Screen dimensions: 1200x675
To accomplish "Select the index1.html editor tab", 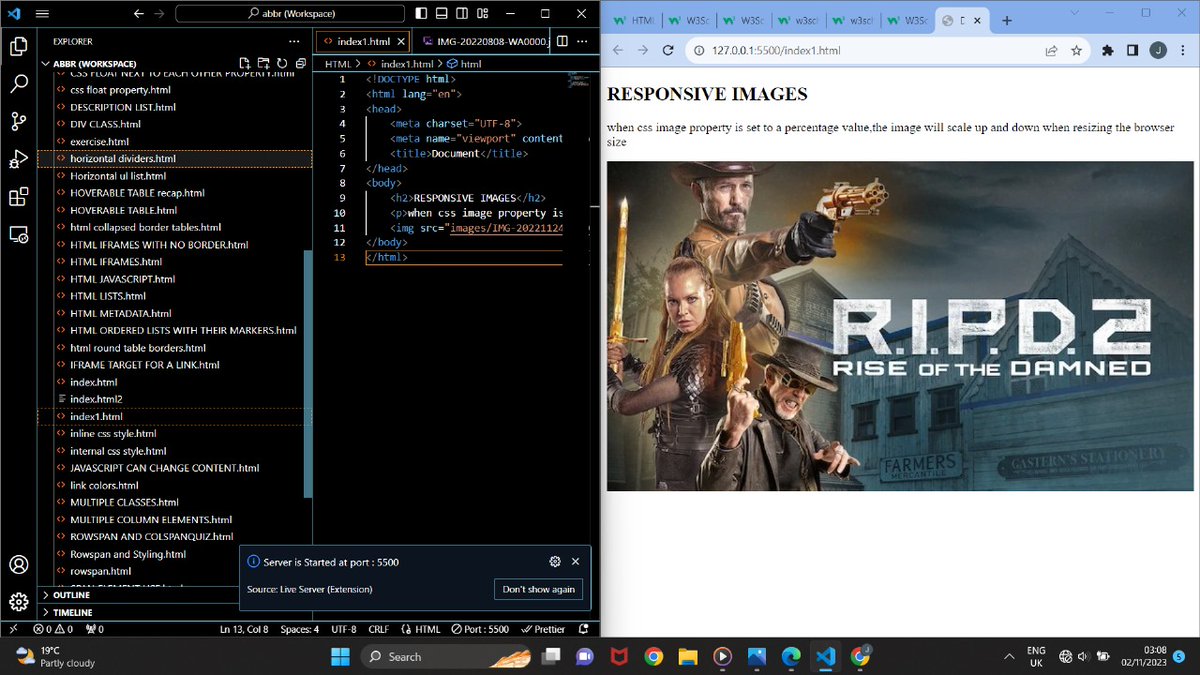I will tap(362, 41).
